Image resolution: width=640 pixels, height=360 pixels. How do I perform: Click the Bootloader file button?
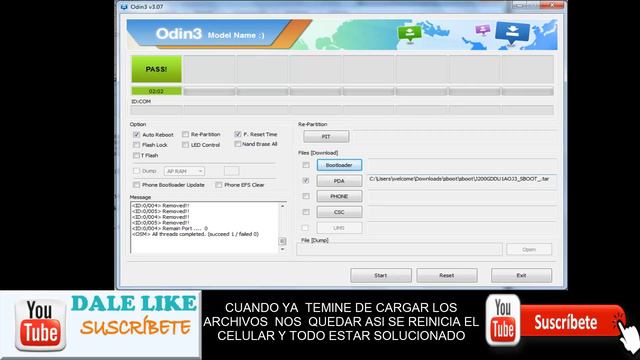coord(339,165)
